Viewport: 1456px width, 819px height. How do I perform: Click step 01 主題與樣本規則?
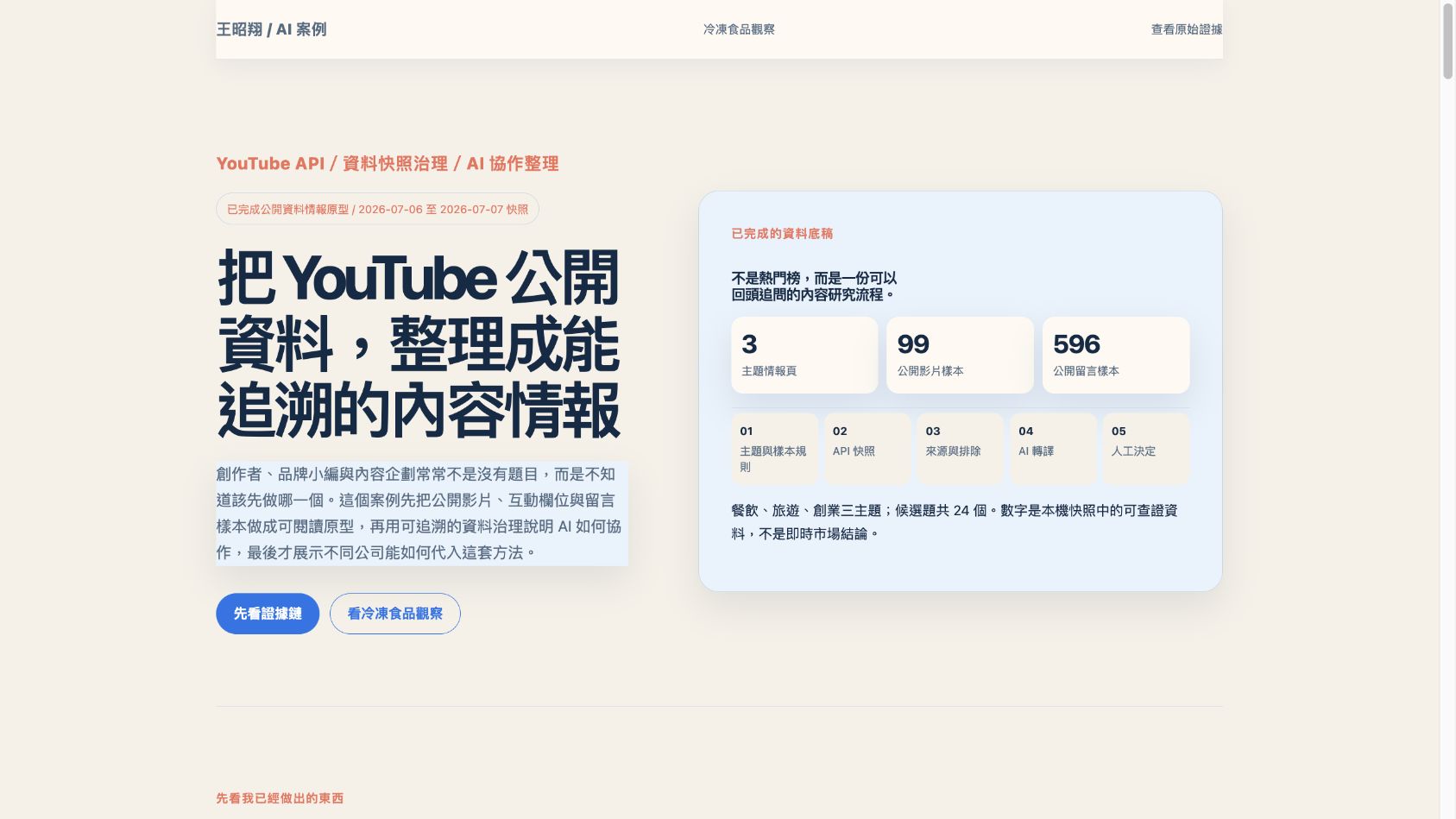[775, 449]
